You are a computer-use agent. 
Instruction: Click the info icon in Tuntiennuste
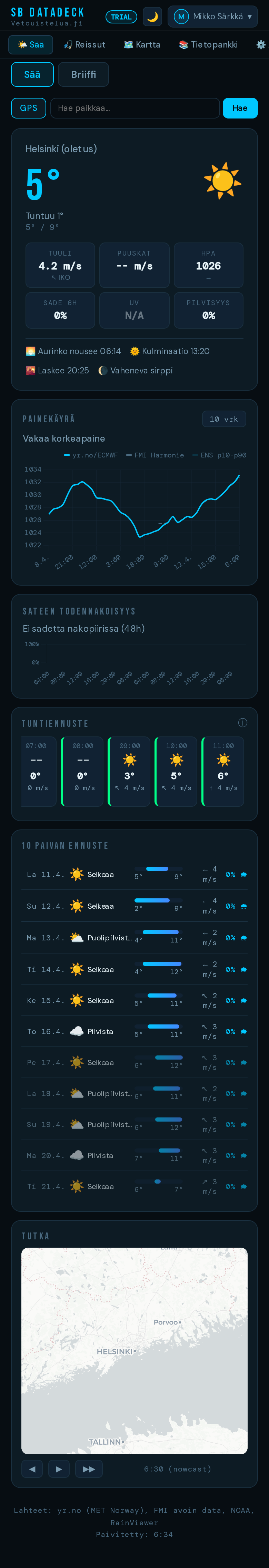[242, 723]
